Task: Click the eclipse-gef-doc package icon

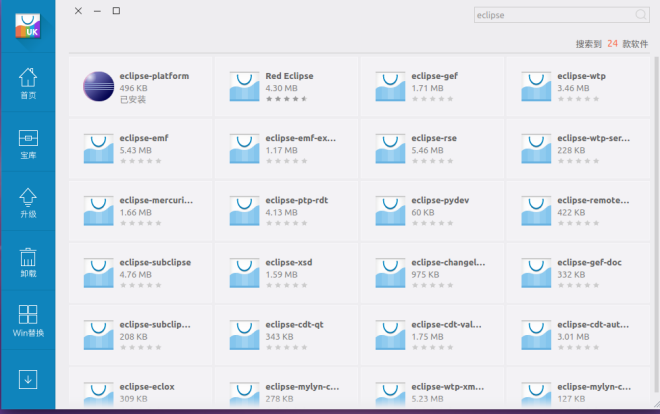Action: 536,273
